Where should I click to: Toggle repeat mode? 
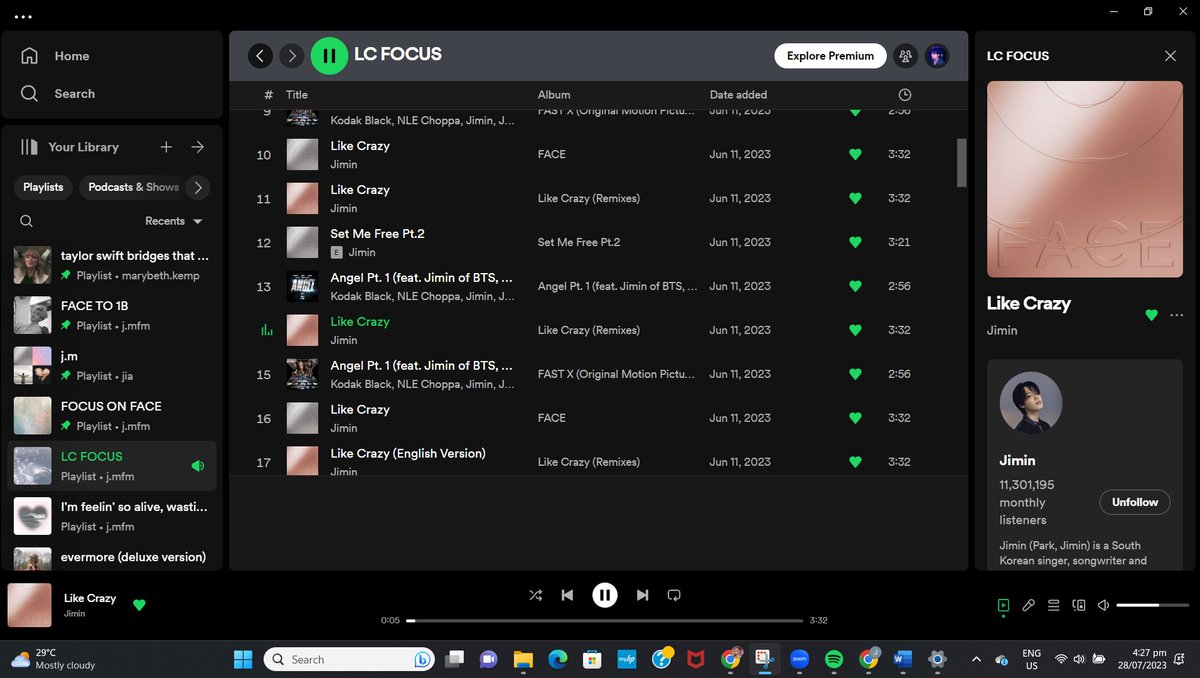[x=674, y=595]
